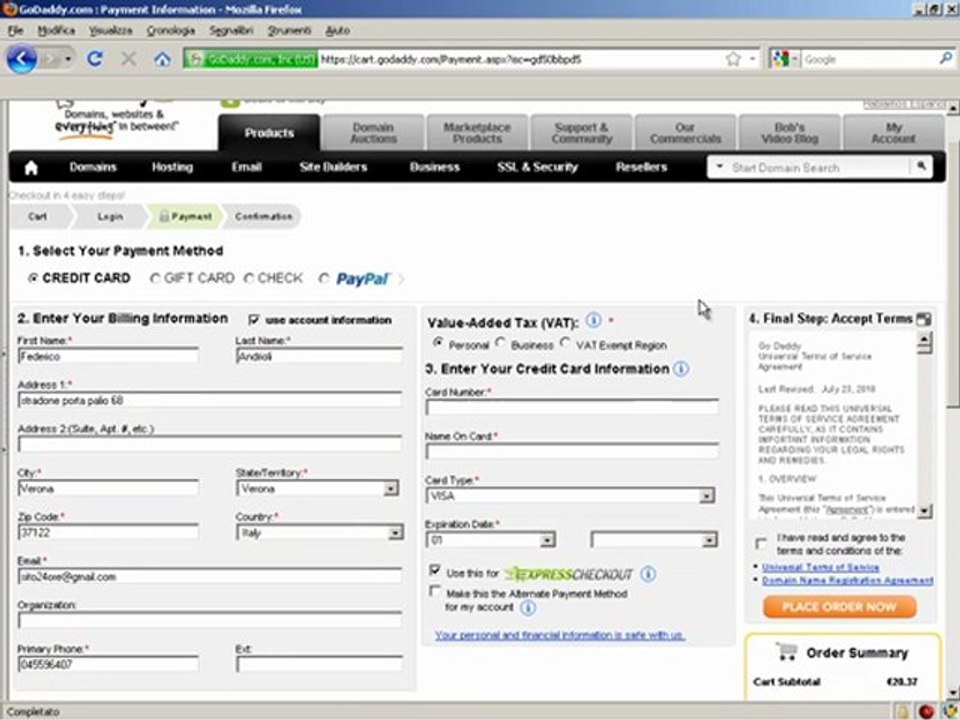960x720 pixels.
Task: Click the GoDaddy site identity badge in address bar
Action: tap(251, 59)
